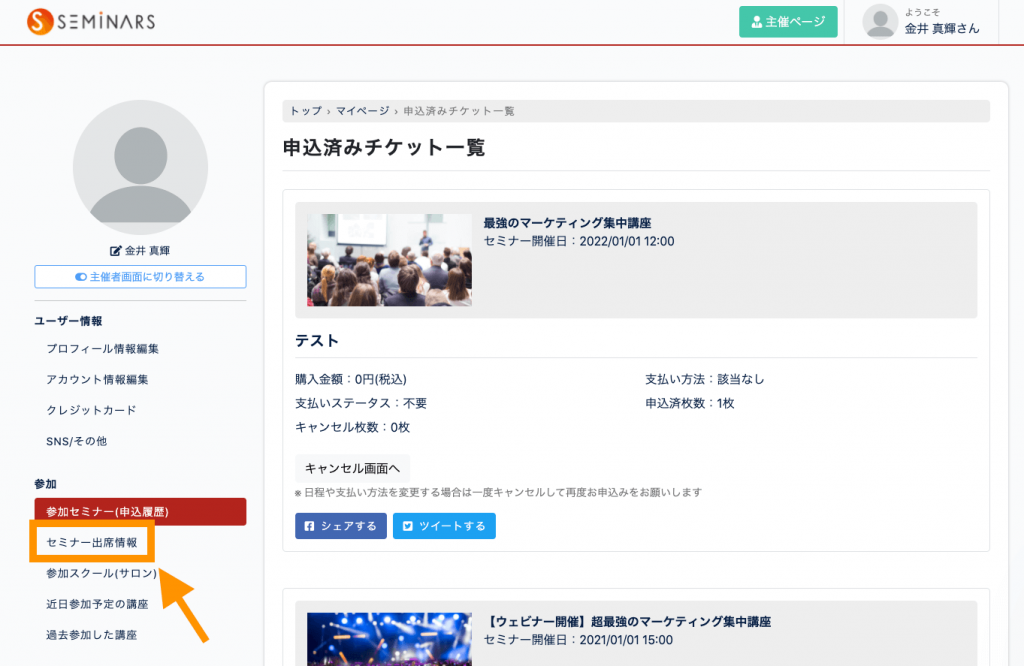Open アカウント情報編集 in sidebar
This screenshot has width=1024, height=666.
[x=97, y=379]
